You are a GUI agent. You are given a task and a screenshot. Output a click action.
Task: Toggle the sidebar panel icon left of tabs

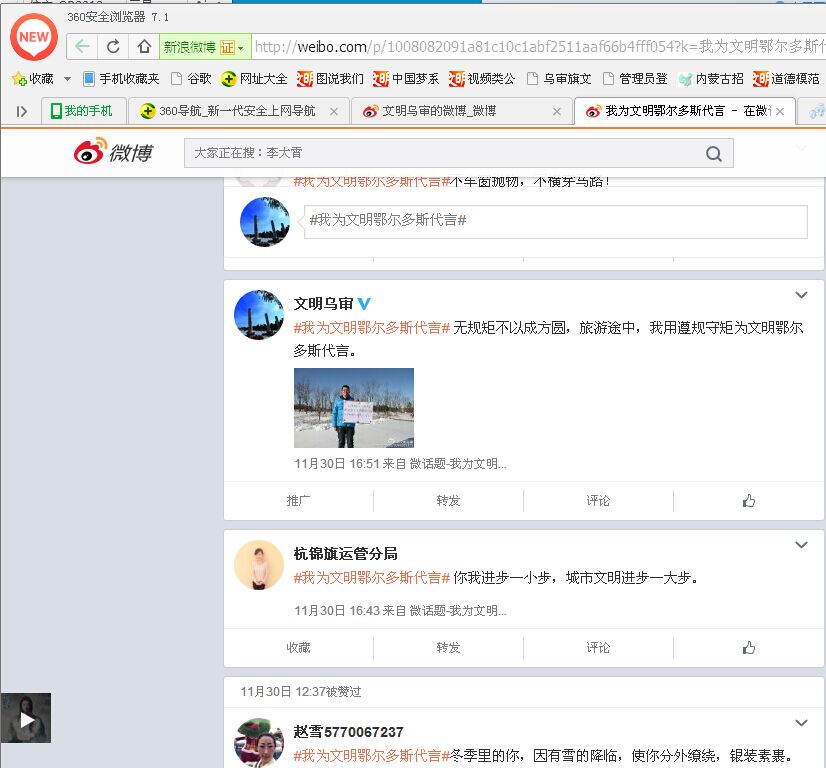click(22, 111)
